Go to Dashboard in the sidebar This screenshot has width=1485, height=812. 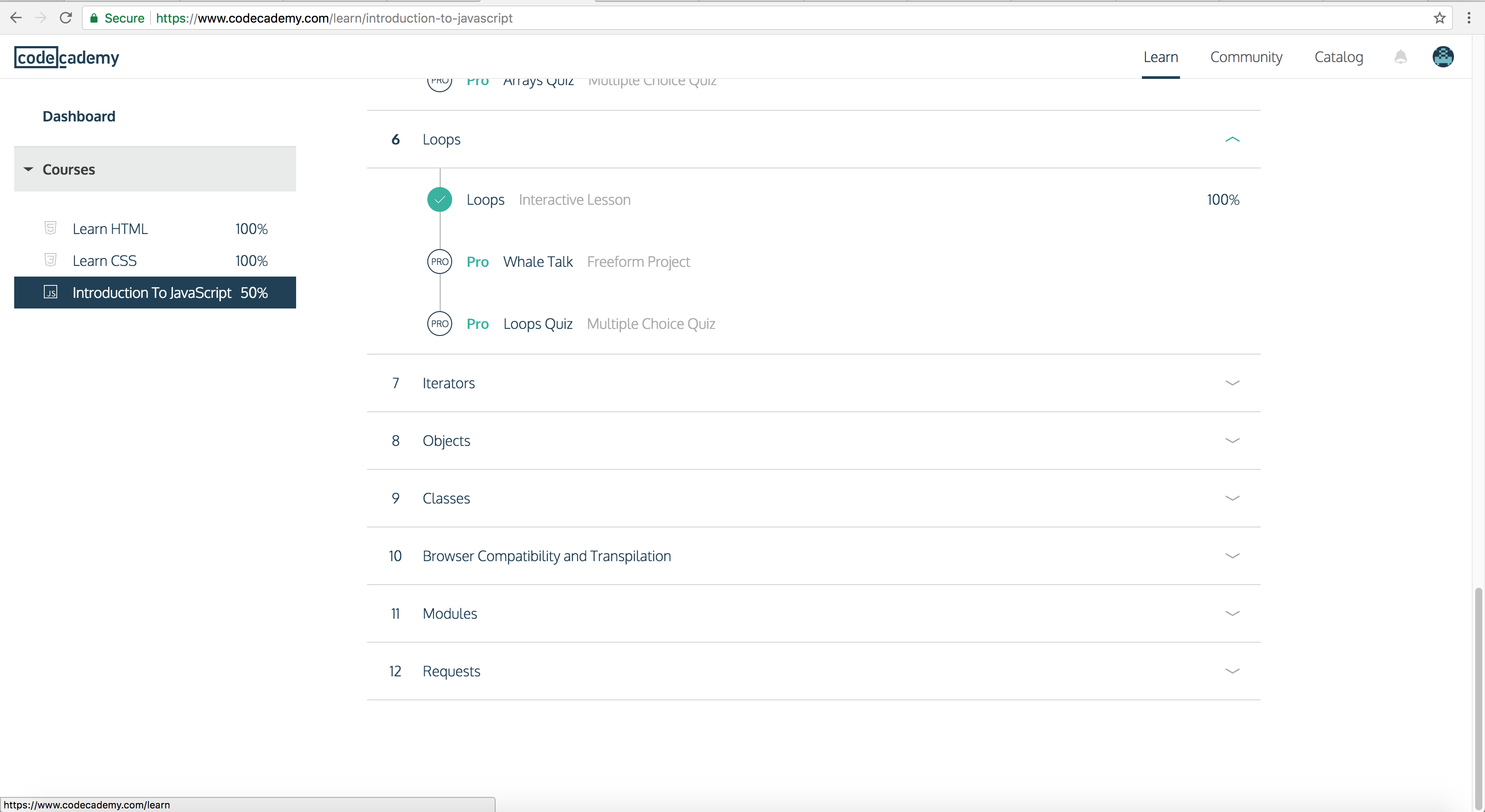coord(79,117)
